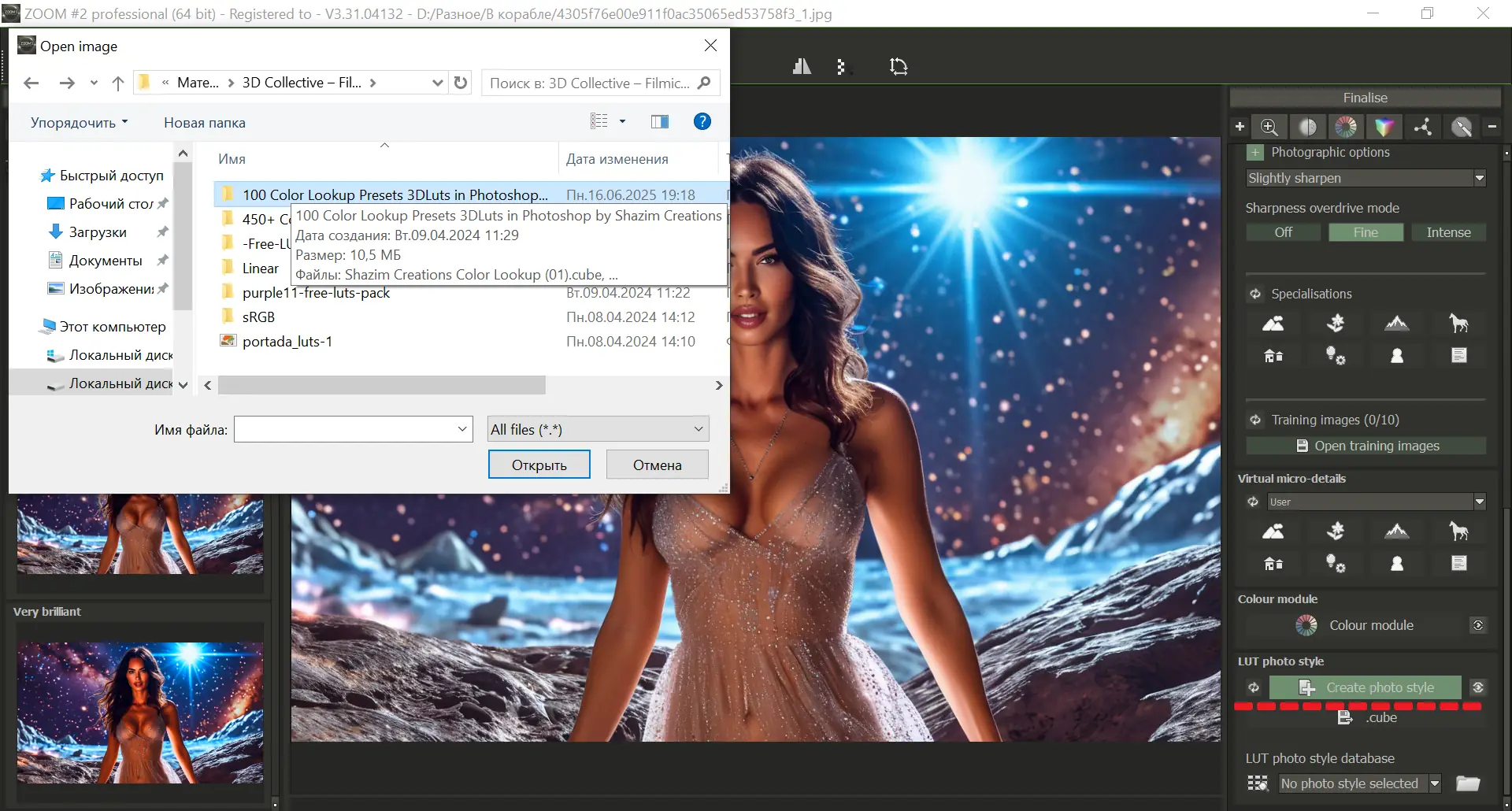The image size is (1512, 811).
Task: Select Fine sharpness overdrive mode
Action: tap(1366, 231)
